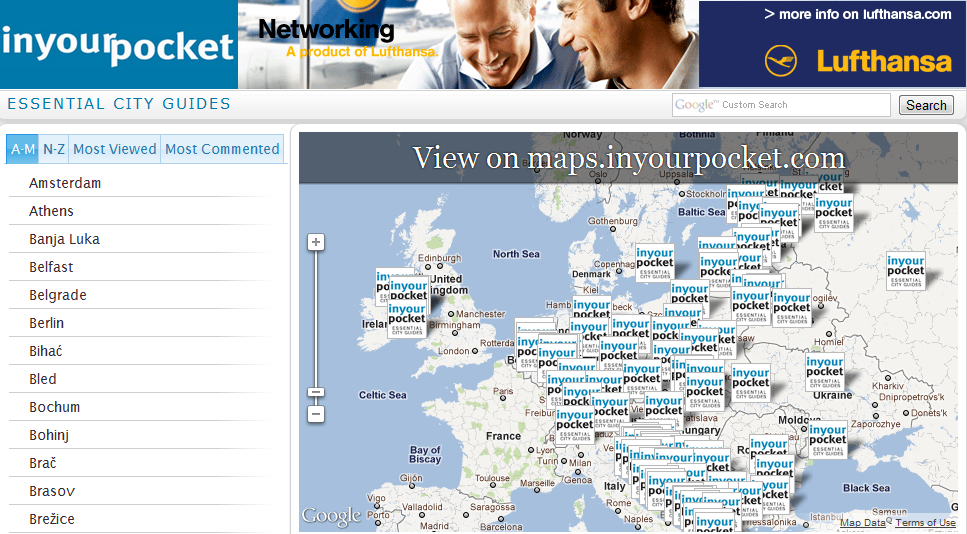967x534 pixels.
Task: Focus the Google Custom Search field
Action: pyautogui.click(x=781, y=105)
